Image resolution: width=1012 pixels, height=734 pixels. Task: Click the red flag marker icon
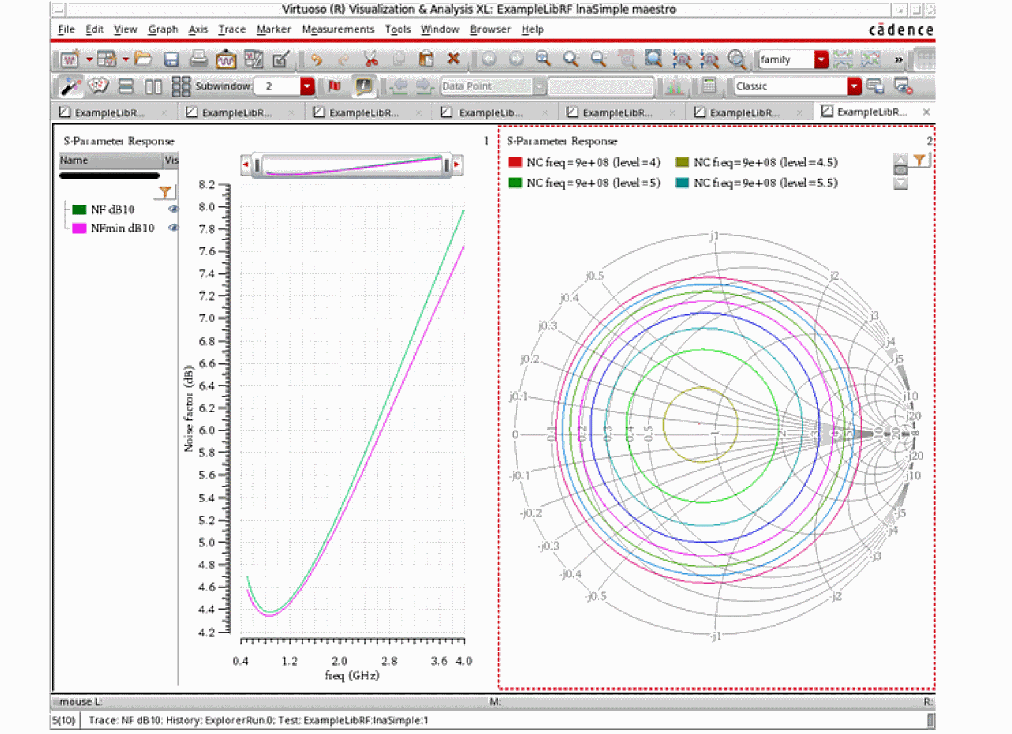335,87
